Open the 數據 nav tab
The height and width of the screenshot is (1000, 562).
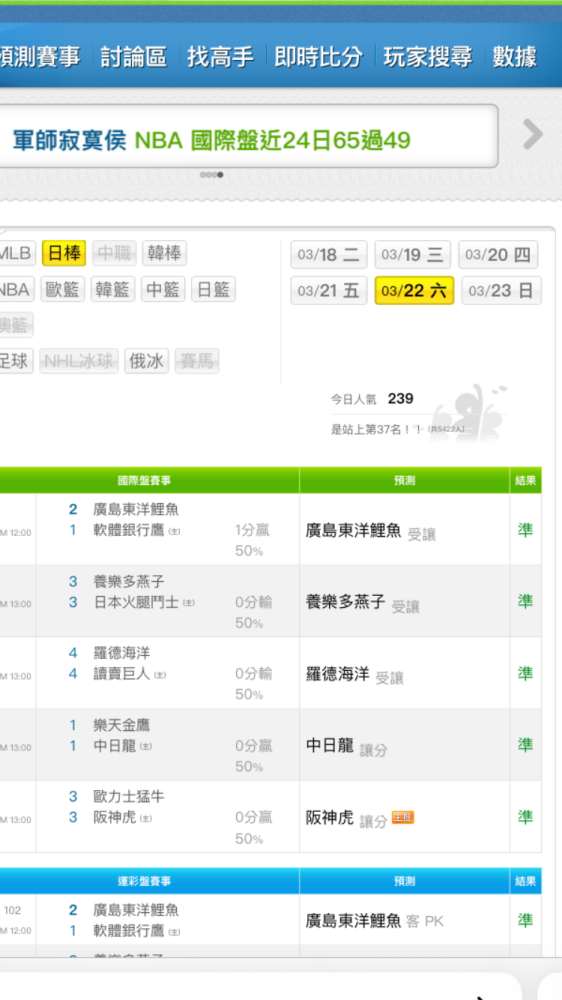[514, 57]
